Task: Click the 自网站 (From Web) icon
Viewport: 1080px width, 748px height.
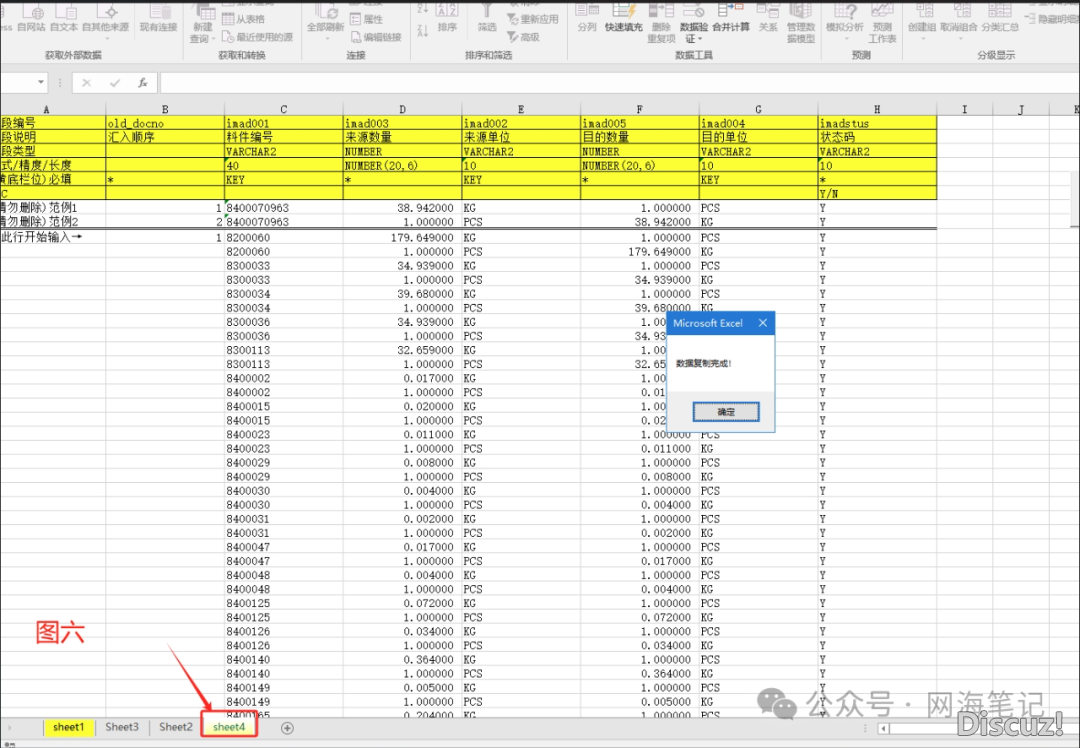Action: click(x=32, y=19)
